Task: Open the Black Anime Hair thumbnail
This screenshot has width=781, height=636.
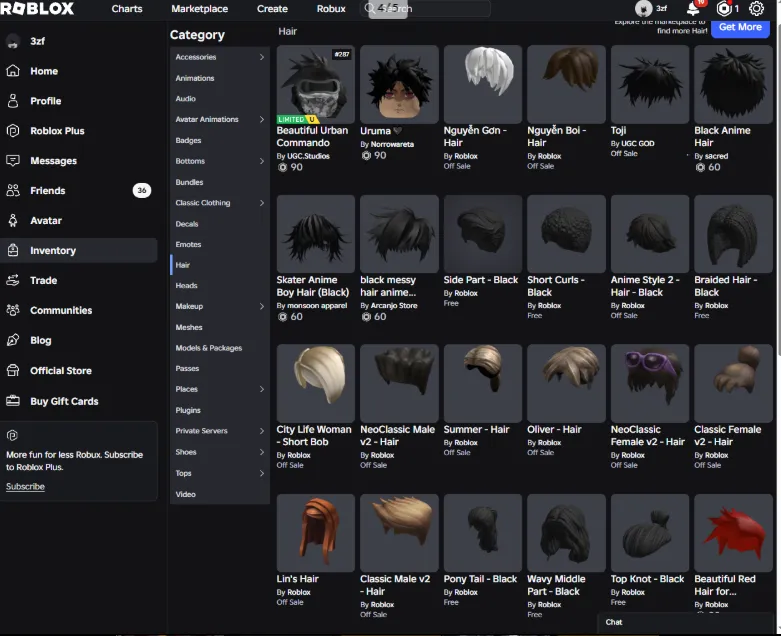Action: [x=733, y=84]
